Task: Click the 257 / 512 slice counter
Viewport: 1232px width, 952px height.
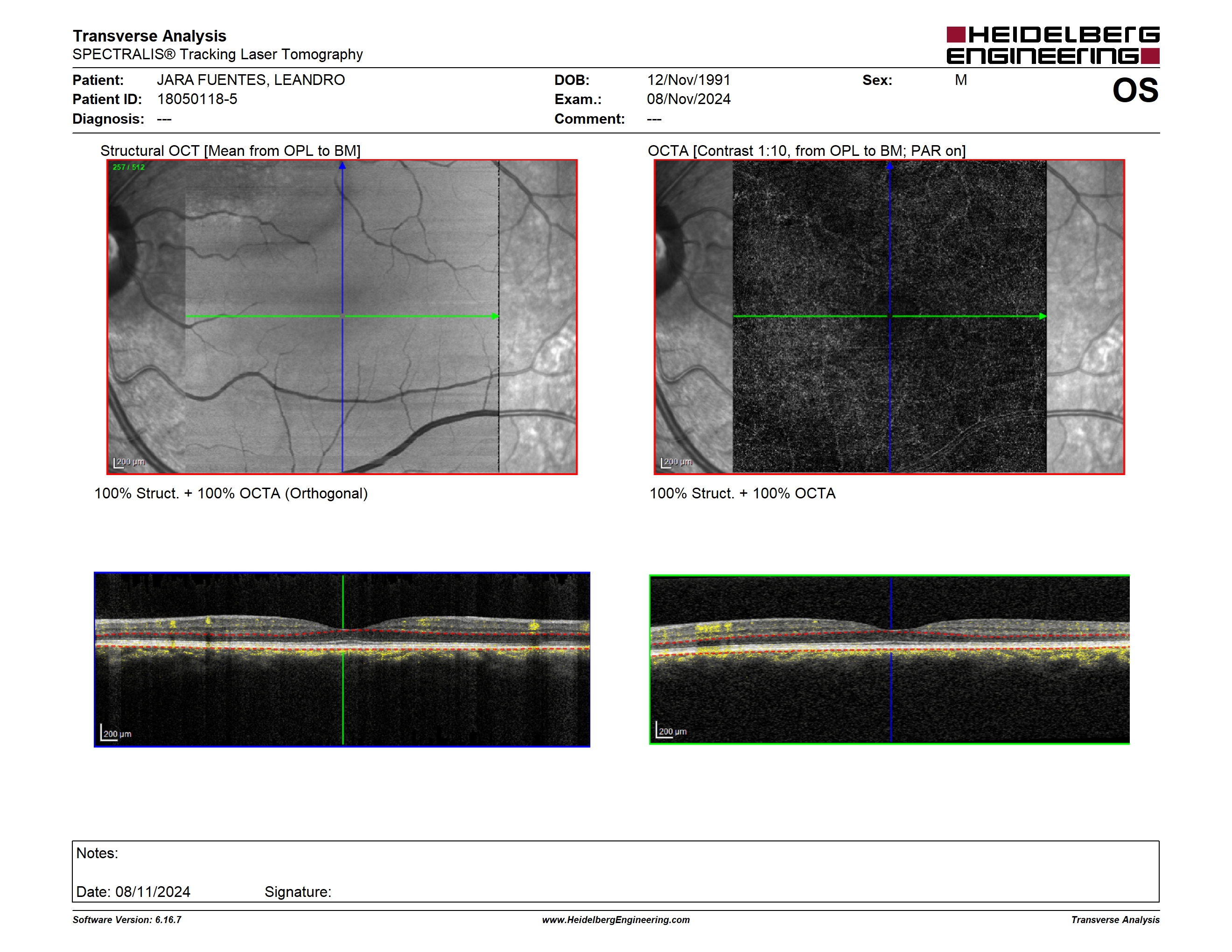Action: pyautogui.click(x=129, y=167)
